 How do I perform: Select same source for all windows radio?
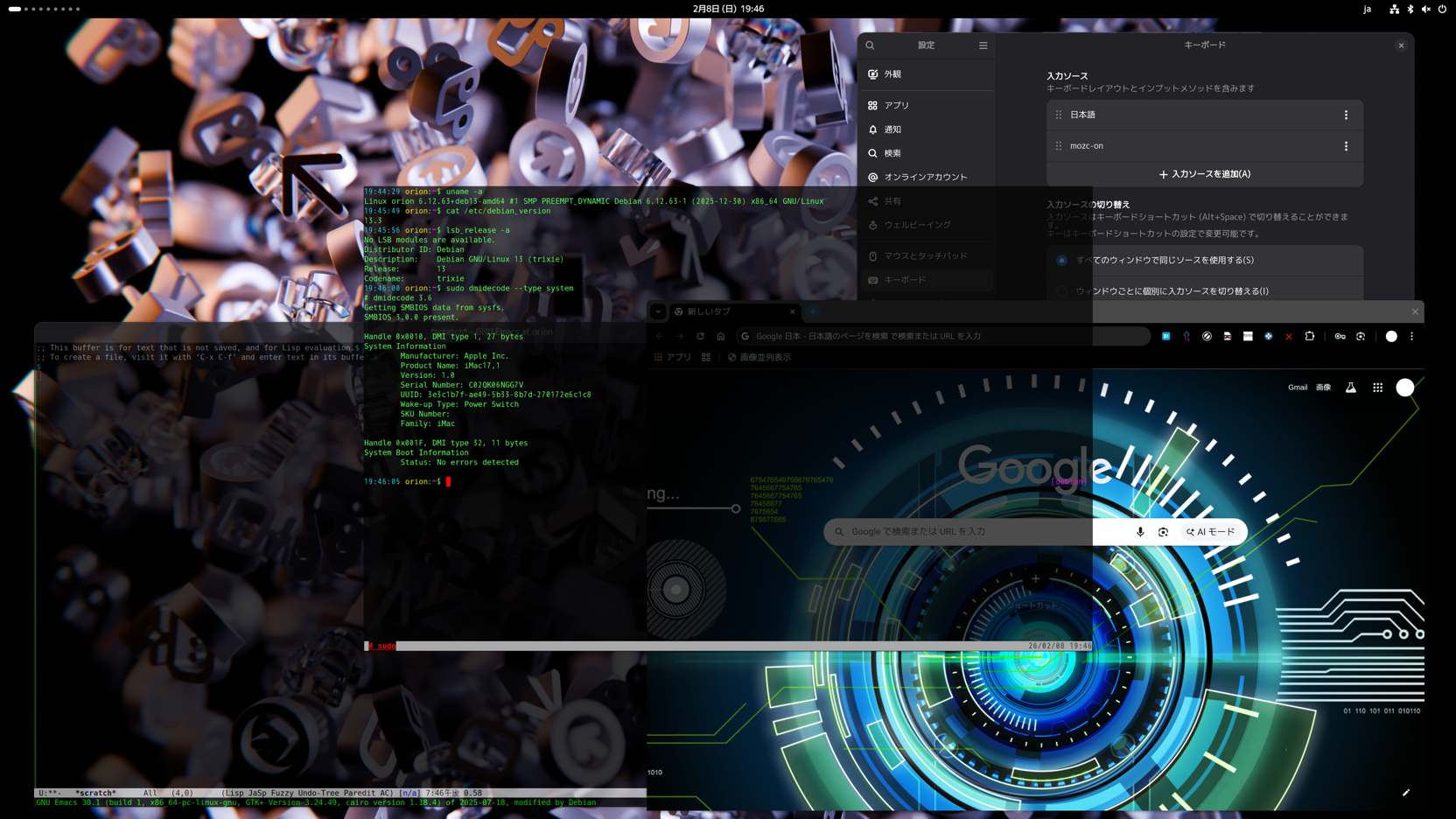[x=1061, y=260]
